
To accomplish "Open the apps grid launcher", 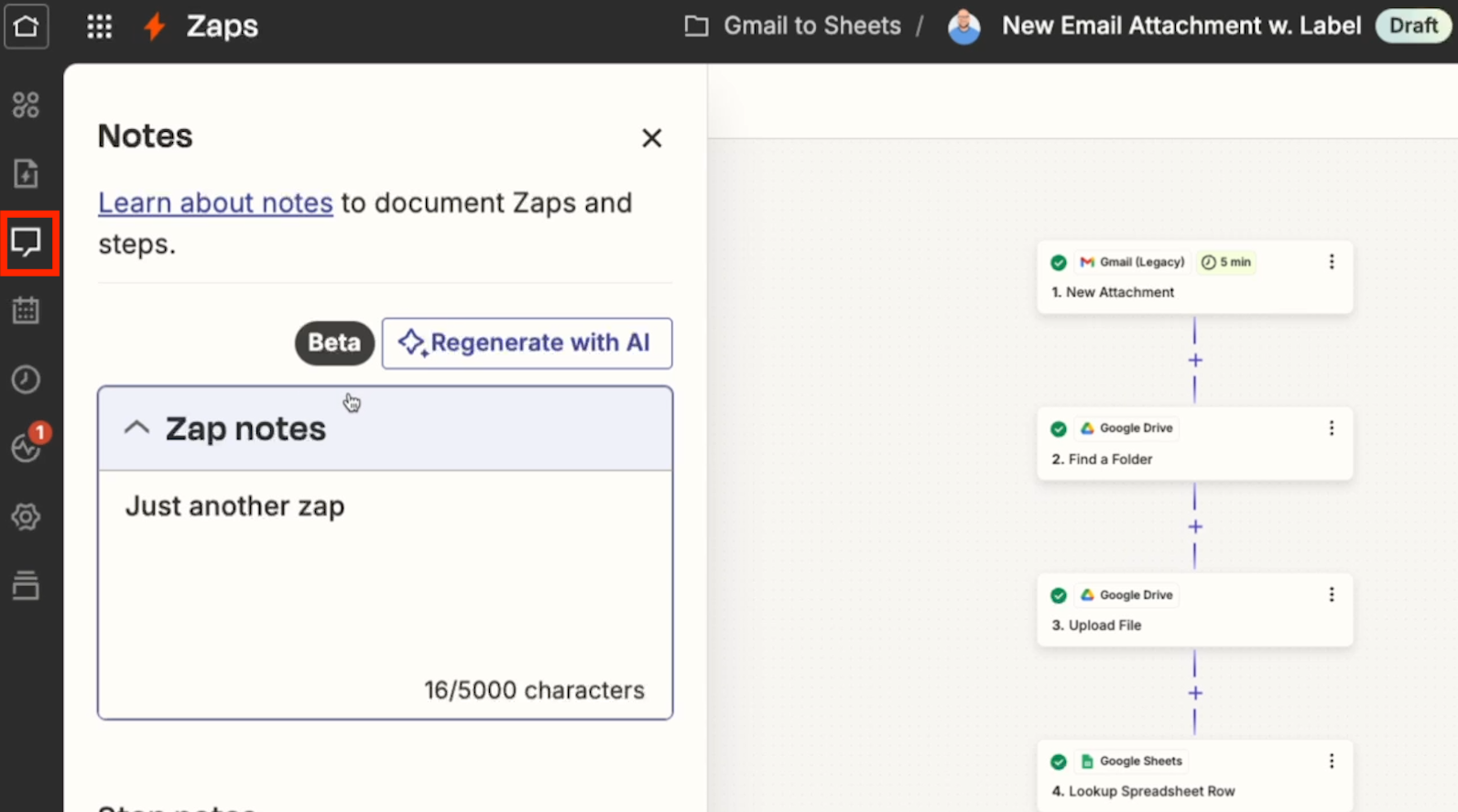I will click(x=99, y=26).
